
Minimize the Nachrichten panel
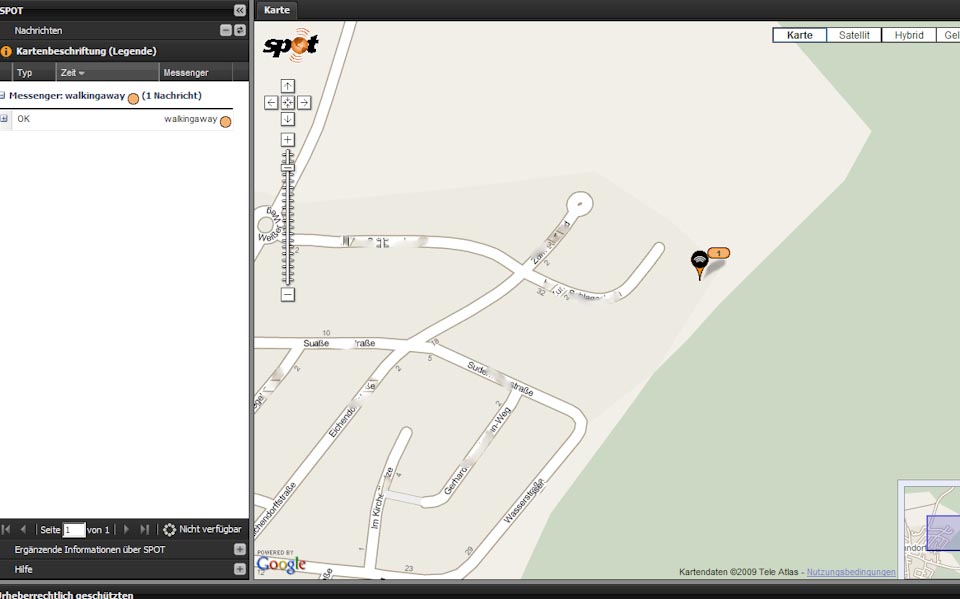tap(227, 31)
